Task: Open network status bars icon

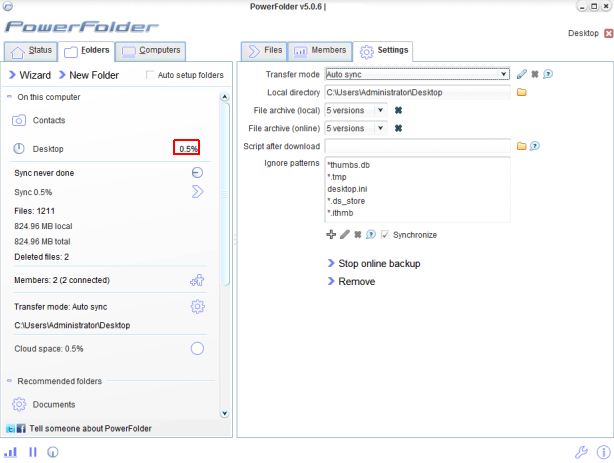Action: tap(11, 452)
